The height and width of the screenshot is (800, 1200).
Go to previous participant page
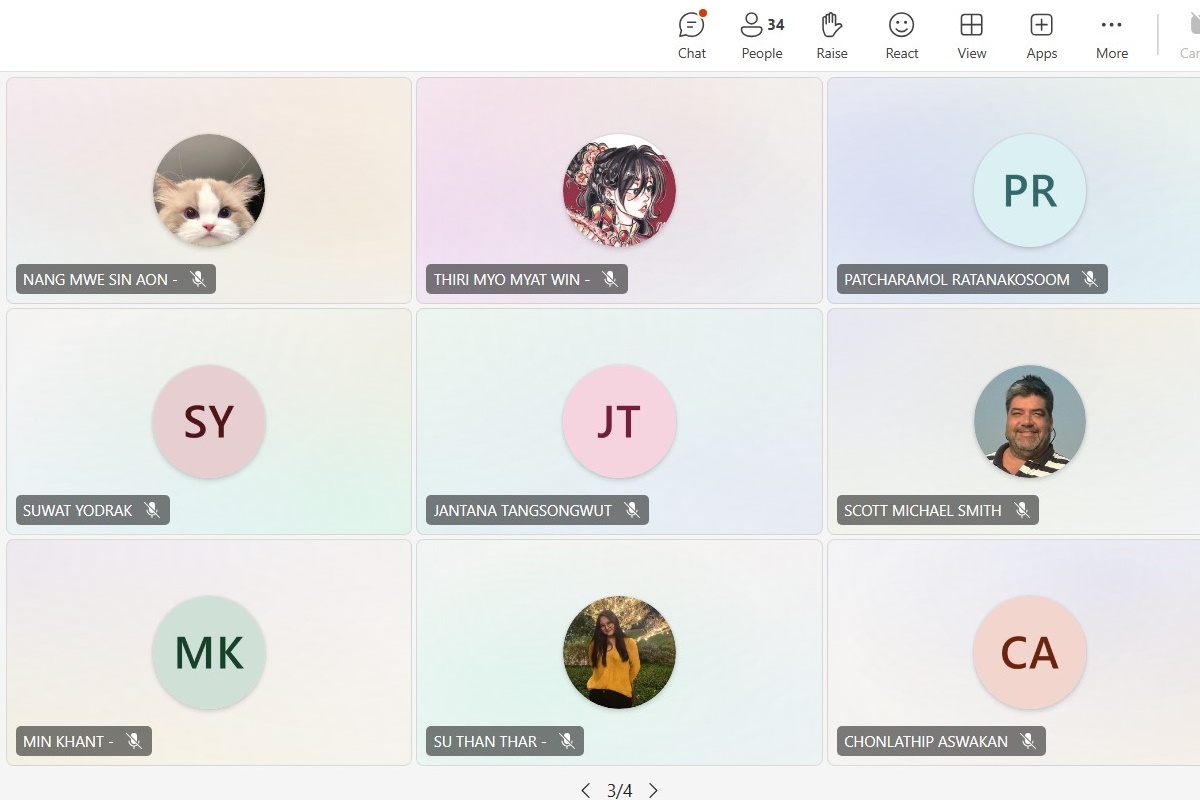tap(586, 790)
